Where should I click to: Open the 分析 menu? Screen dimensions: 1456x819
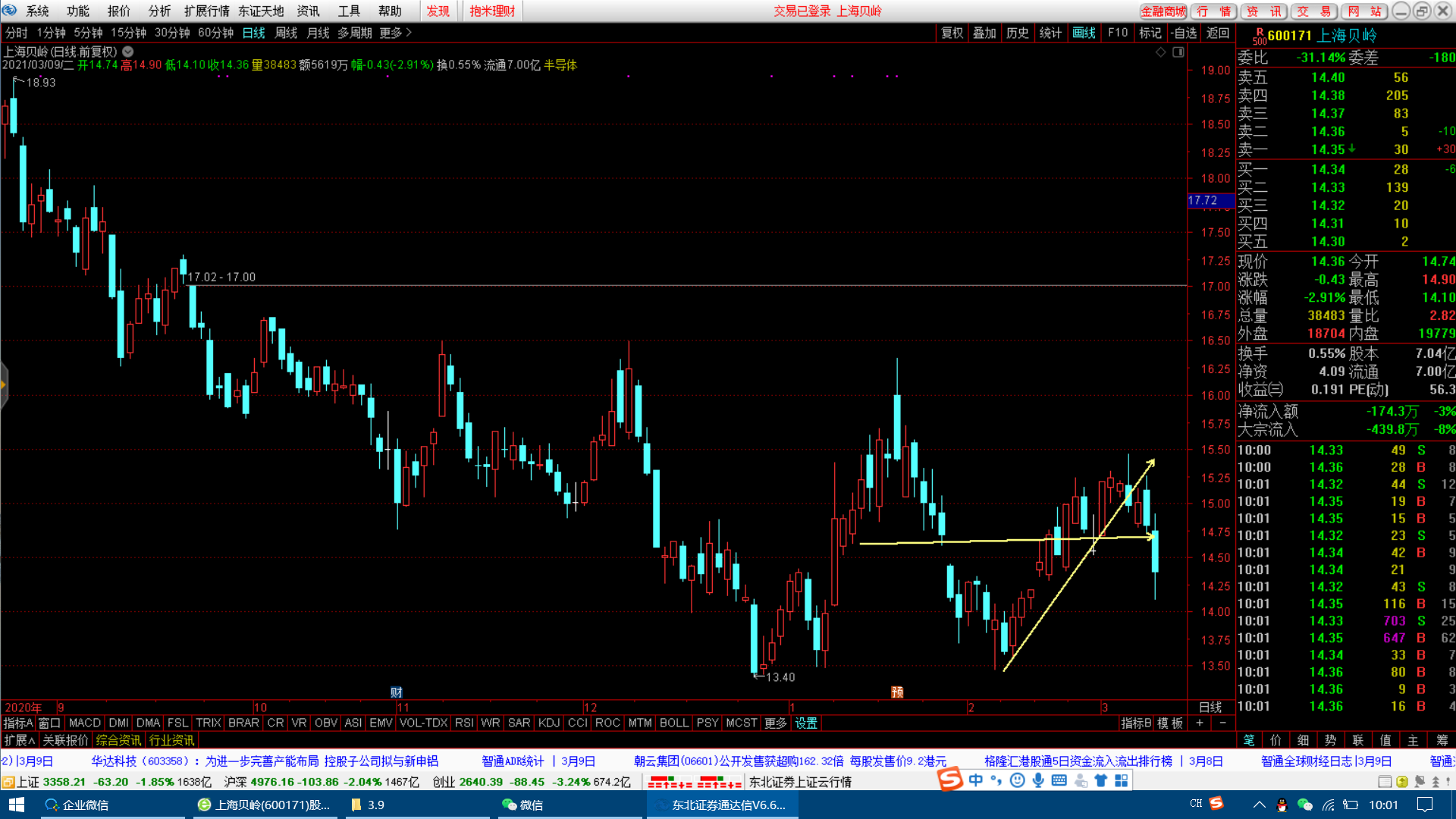point(159,11)
